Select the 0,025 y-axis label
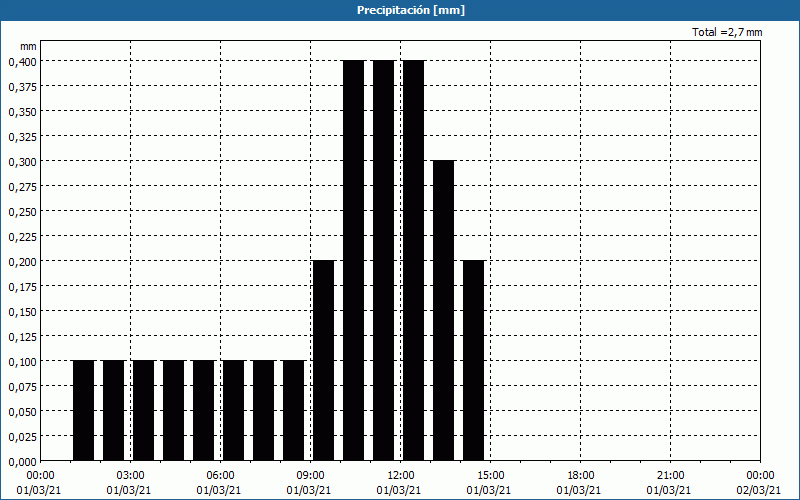Viewport: 800px width, 500px height. 23,436
